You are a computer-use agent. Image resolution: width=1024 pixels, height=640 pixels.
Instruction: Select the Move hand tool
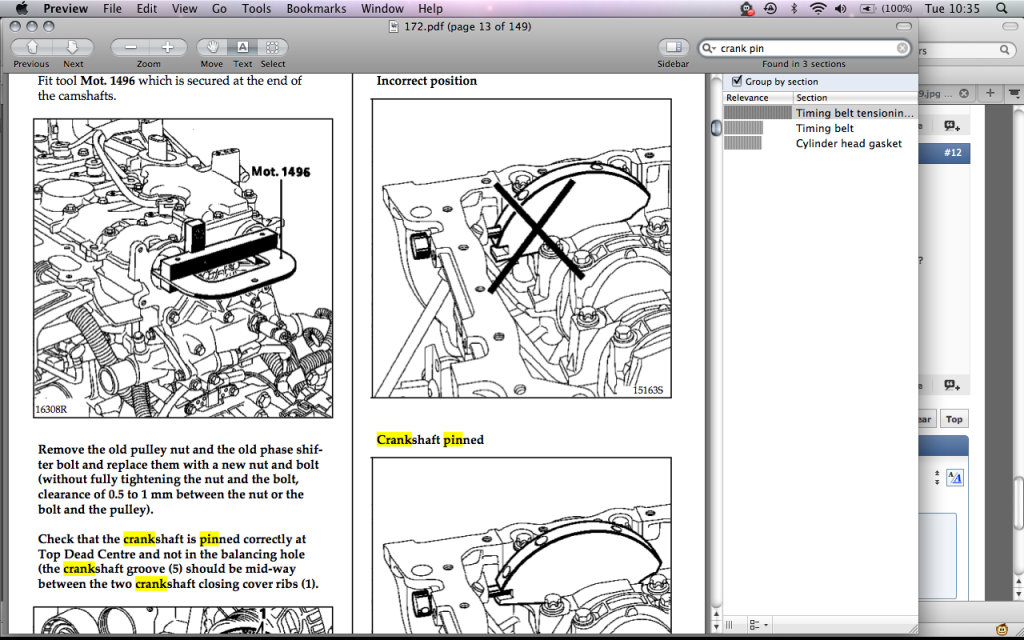coord(212,47)
